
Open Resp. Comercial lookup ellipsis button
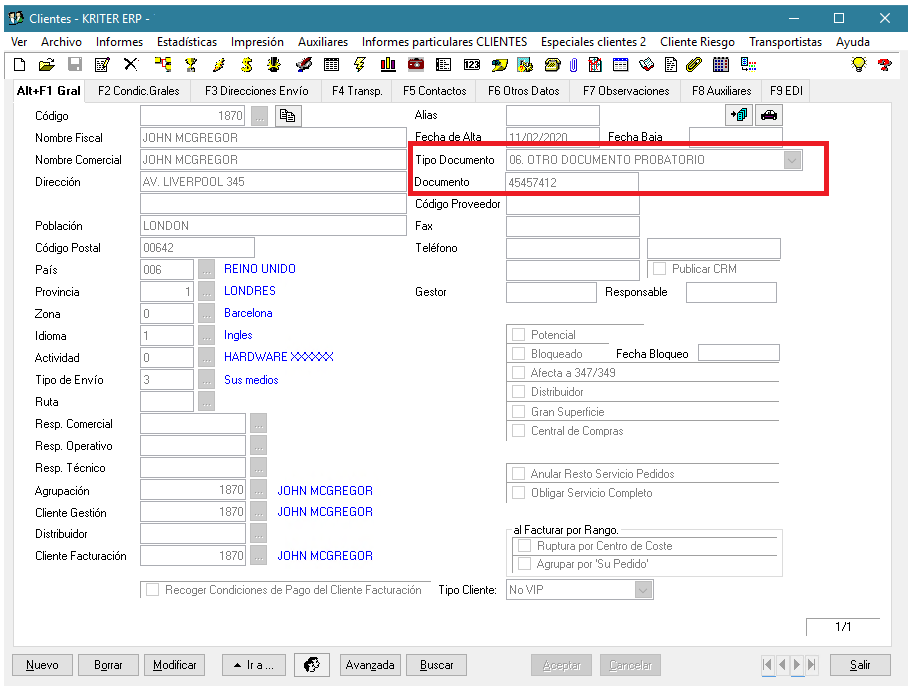click(259, 424)
